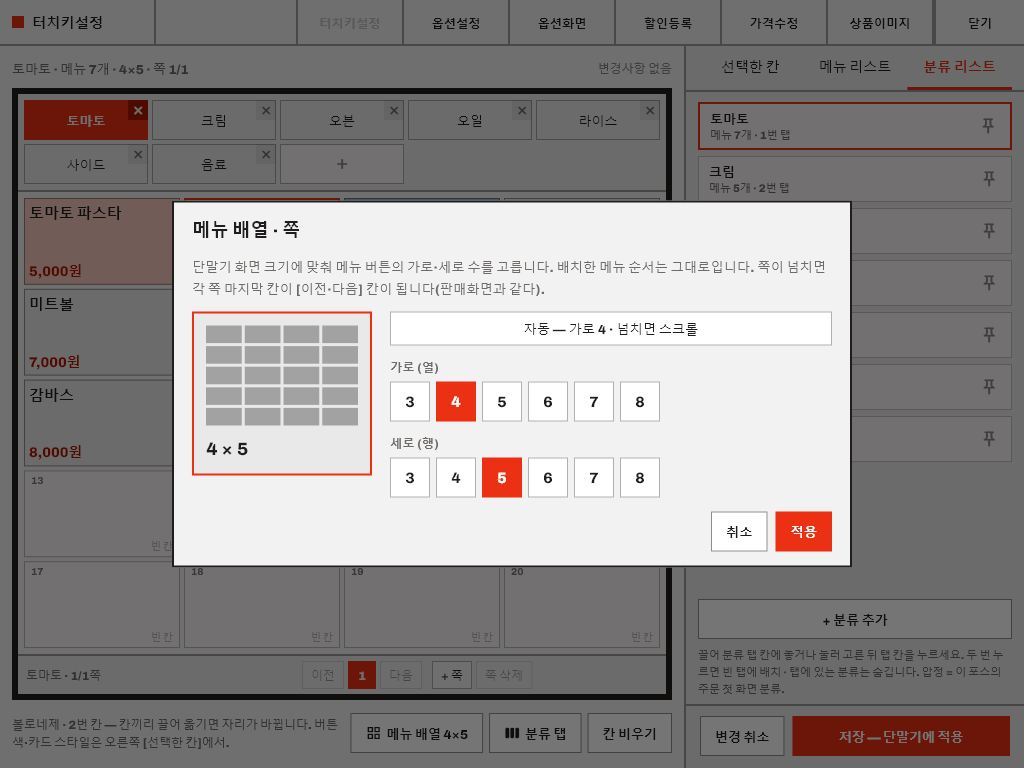Set columns to 6
This screenshot has height=768, width=1024.
[548, 402]
